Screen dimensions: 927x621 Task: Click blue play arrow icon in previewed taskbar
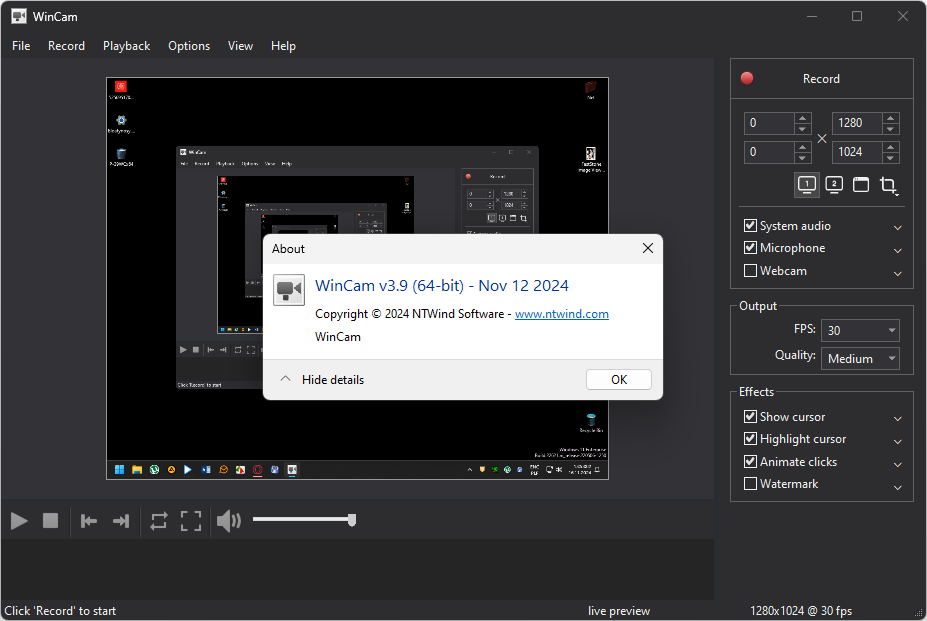188,470
